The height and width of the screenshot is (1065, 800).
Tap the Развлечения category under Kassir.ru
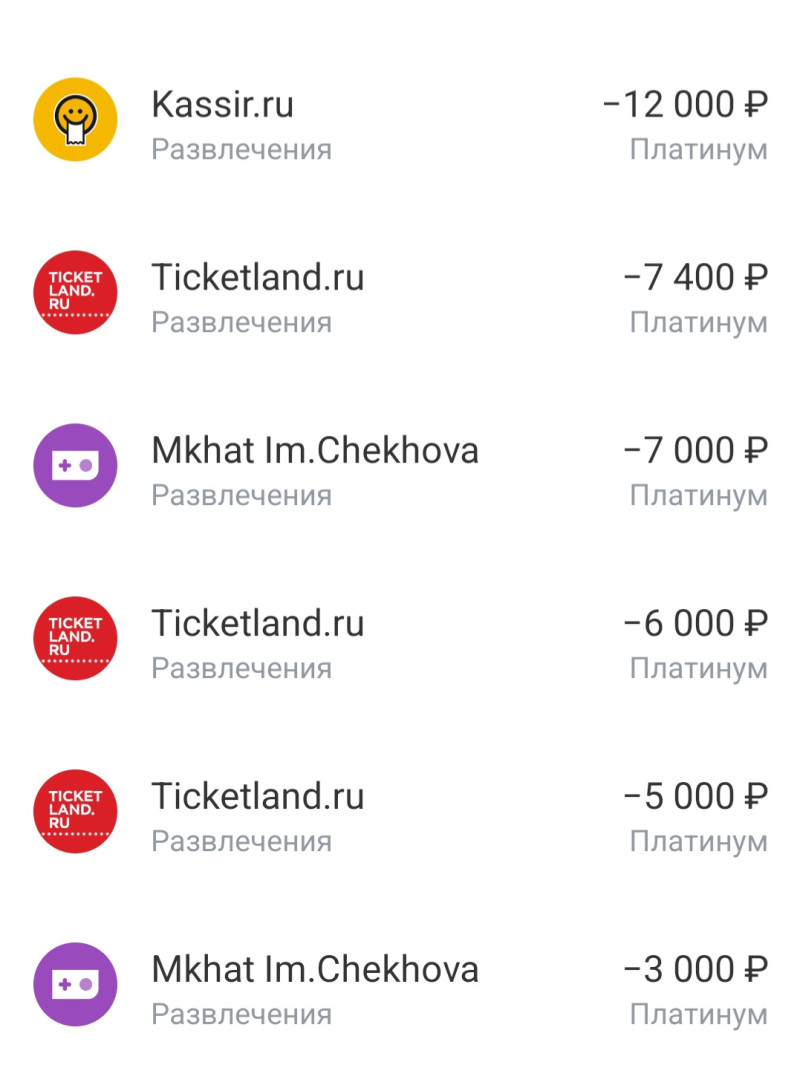point(241,150)
